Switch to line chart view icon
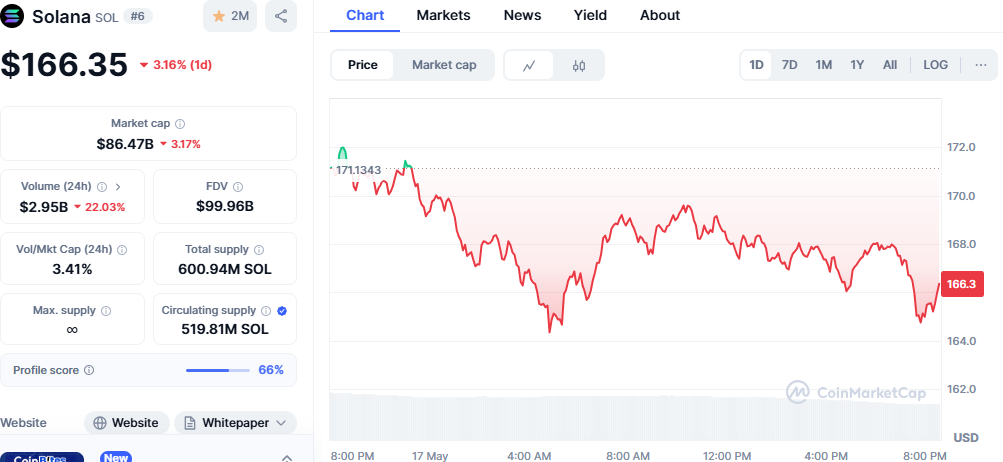The width and height of the screenshot is (1003, 462). tap(530, 65)
